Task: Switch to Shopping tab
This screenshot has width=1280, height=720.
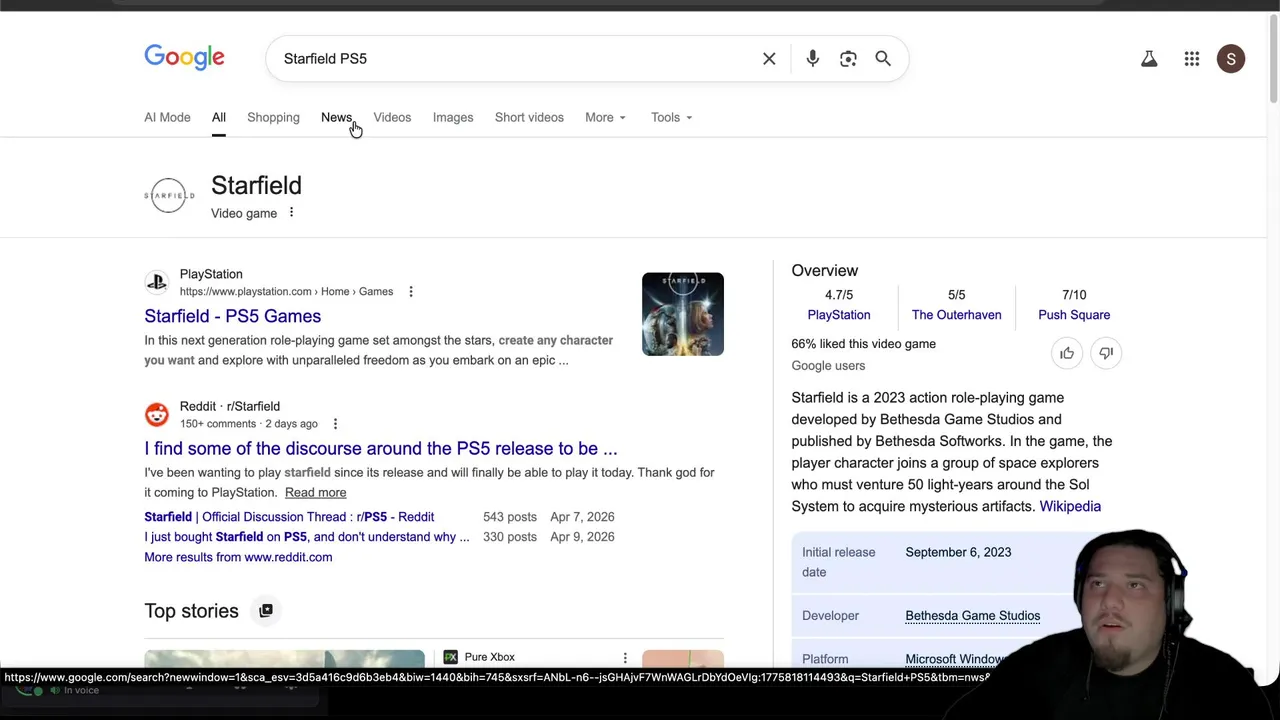Action: tap(273, 117)
